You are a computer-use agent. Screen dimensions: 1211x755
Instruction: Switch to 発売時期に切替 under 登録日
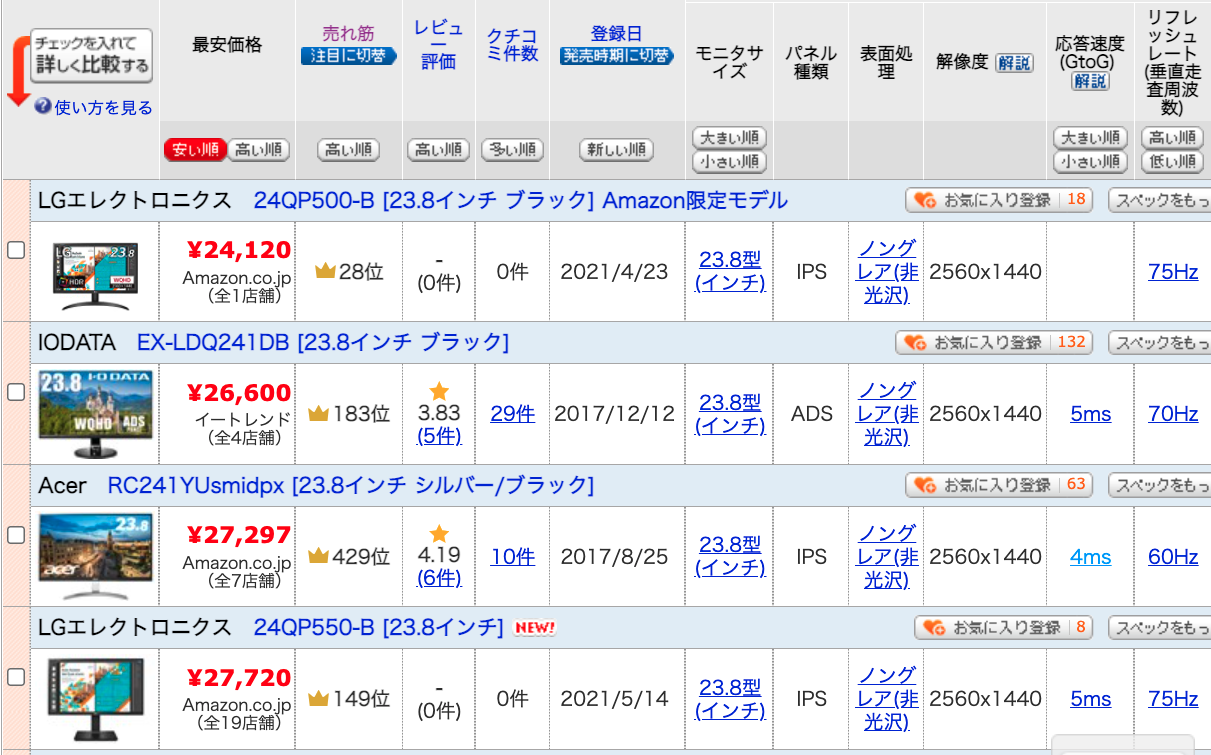tap(615, 56)
